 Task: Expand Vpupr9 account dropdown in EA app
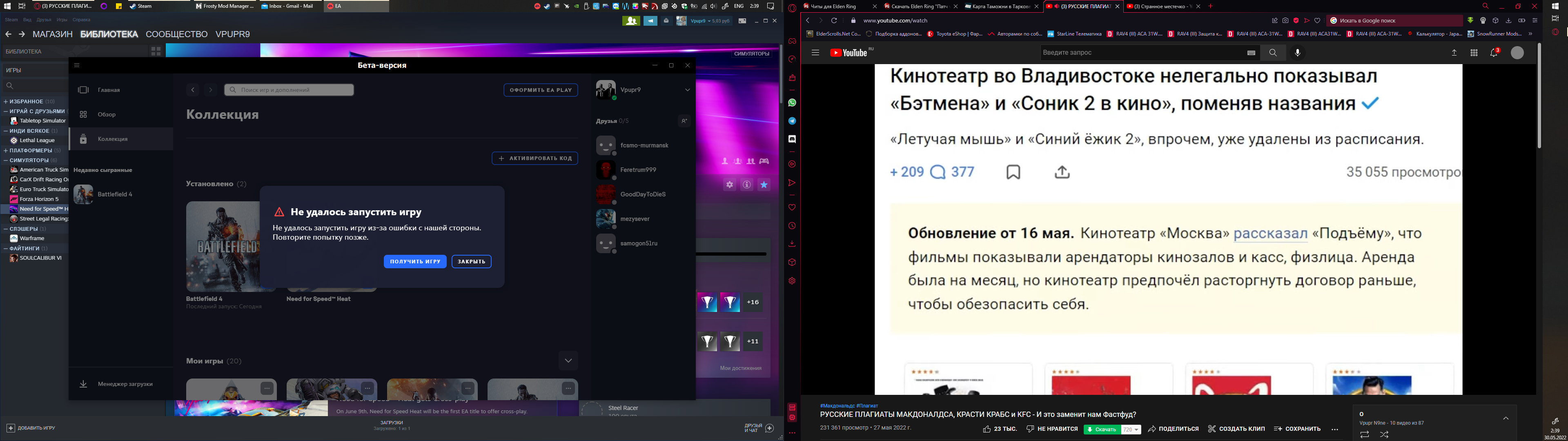[x=687, y=90]
